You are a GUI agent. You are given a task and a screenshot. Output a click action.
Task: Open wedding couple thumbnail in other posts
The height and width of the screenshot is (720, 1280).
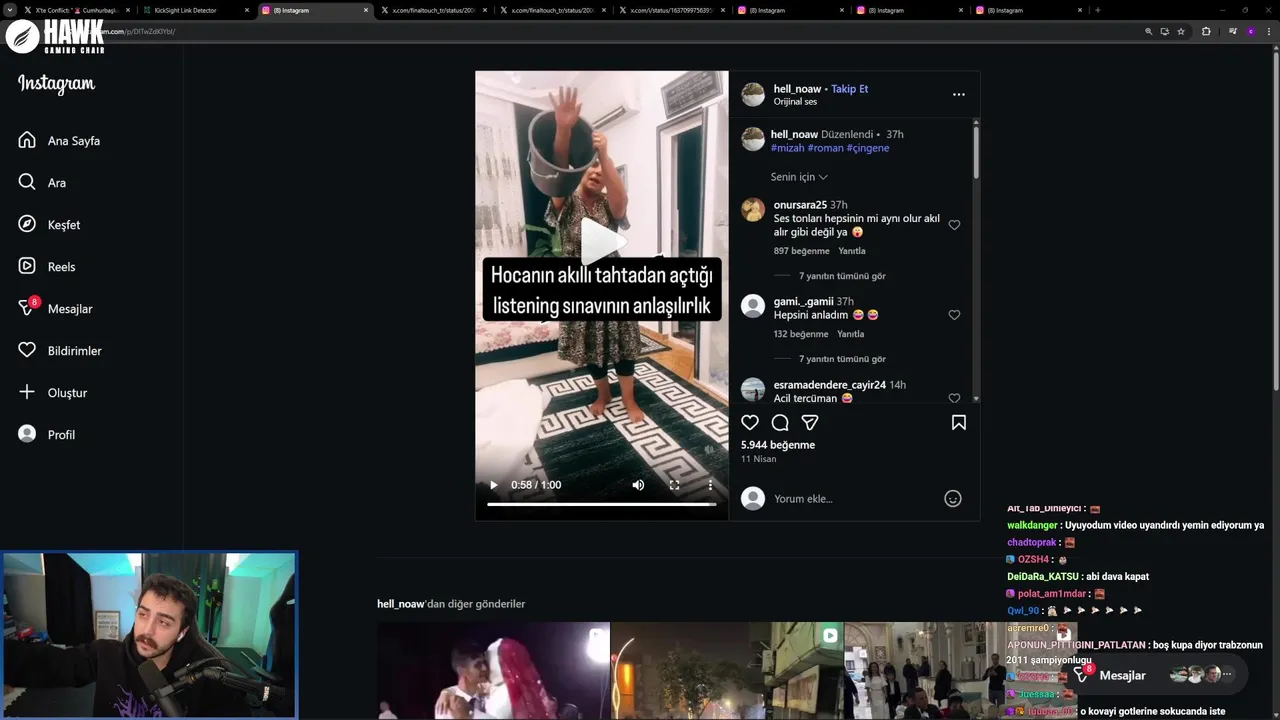pos(493,671)
